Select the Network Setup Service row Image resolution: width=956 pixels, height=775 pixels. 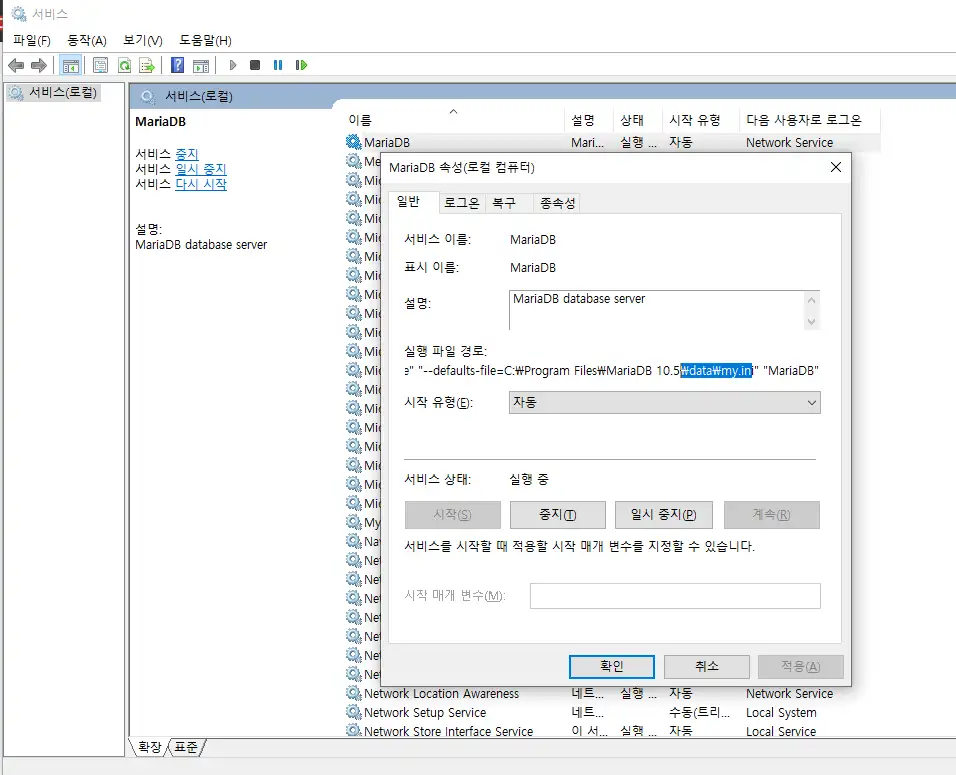[x=612, y=712]
